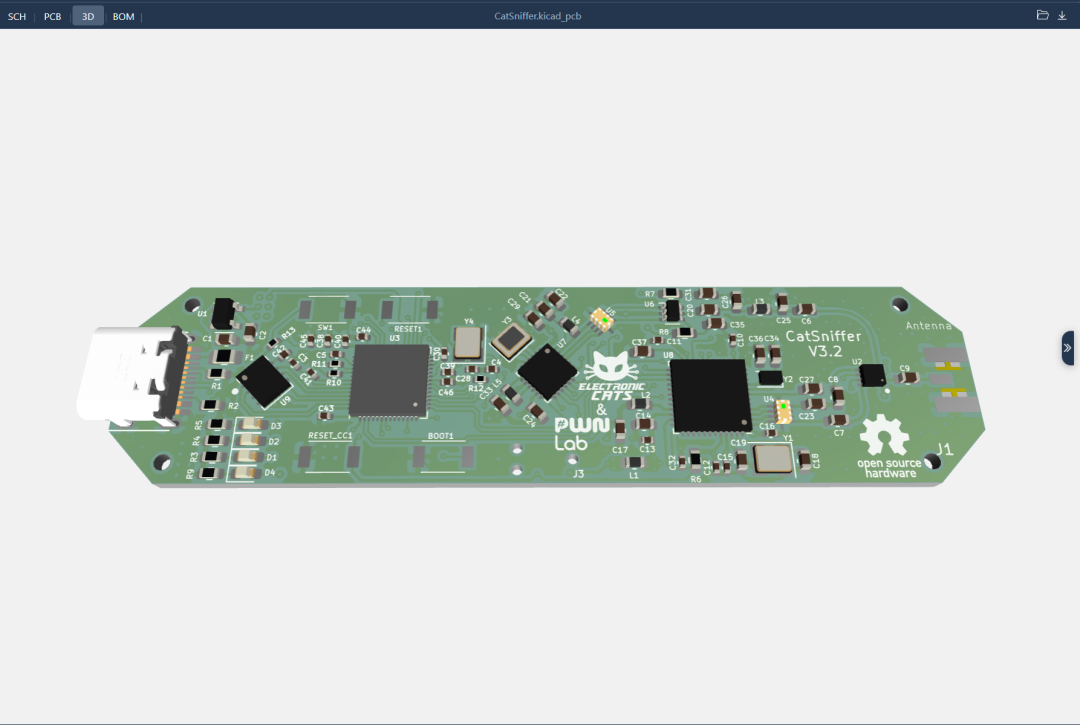Click the CatSniffer.kicad_pcb file title
The height and width of the screenshot is (725, 1080).
[x=538, y=16]
